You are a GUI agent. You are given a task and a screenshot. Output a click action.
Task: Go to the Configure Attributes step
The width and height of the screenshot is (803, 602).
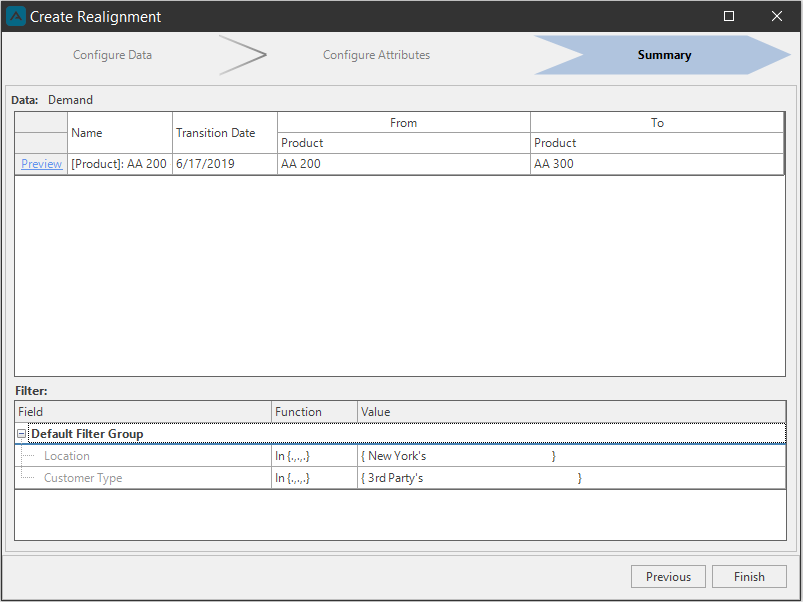[x=376, y=55]
